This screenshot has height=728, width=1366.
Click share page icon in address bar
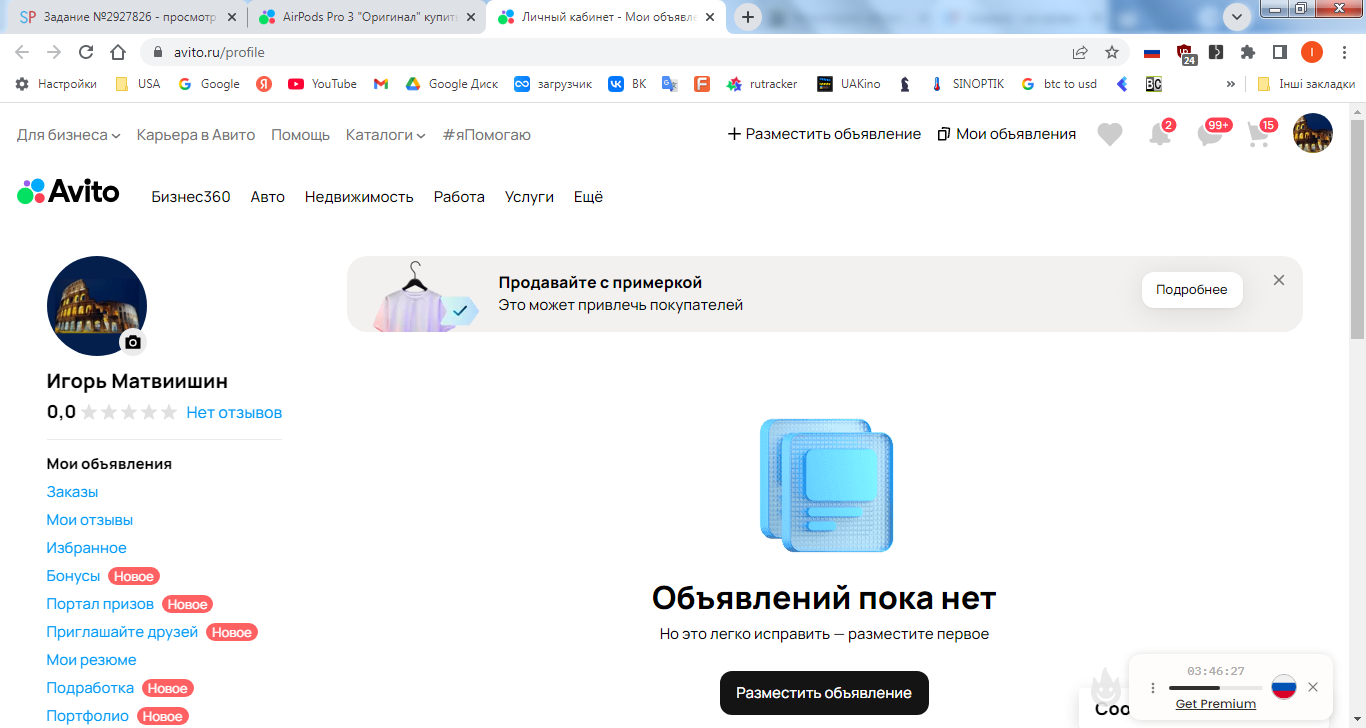(1080, 52)
